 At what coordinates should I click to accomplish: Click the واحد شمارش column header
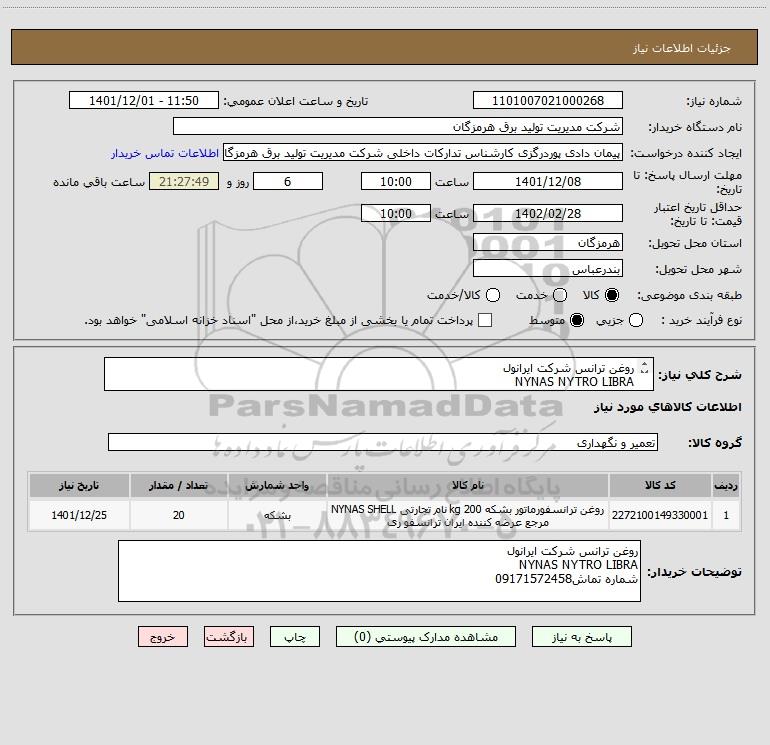(277, 485)
